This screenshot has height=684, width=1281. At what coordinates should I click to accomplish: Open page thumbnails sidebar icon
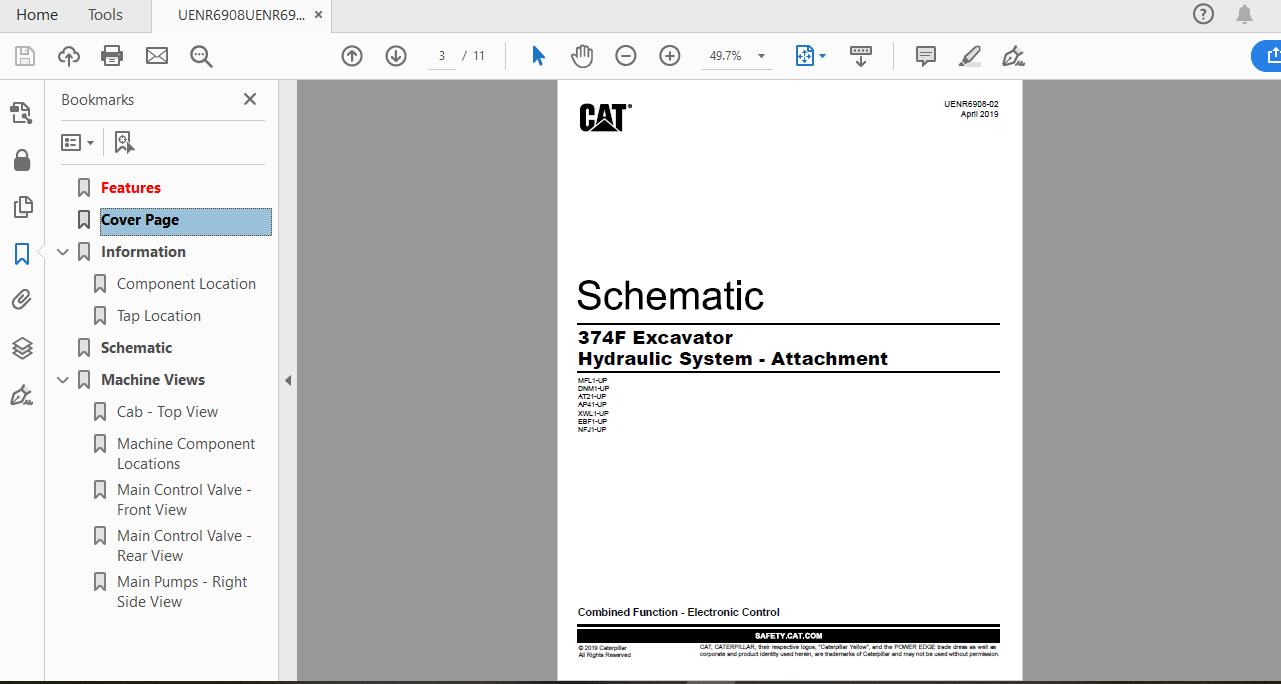click(x=22, y=207)
